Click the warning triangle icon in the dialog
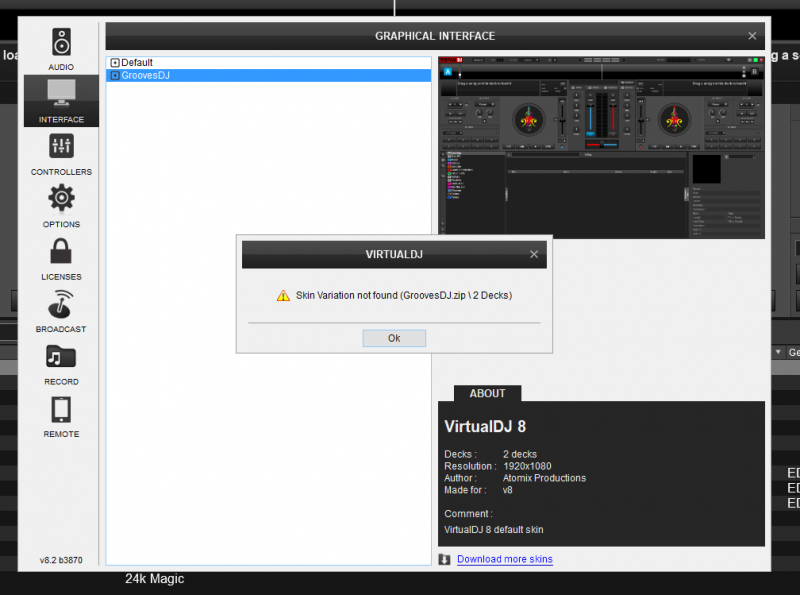The width and height of the screenshot is (800, 595). [283, 295]
